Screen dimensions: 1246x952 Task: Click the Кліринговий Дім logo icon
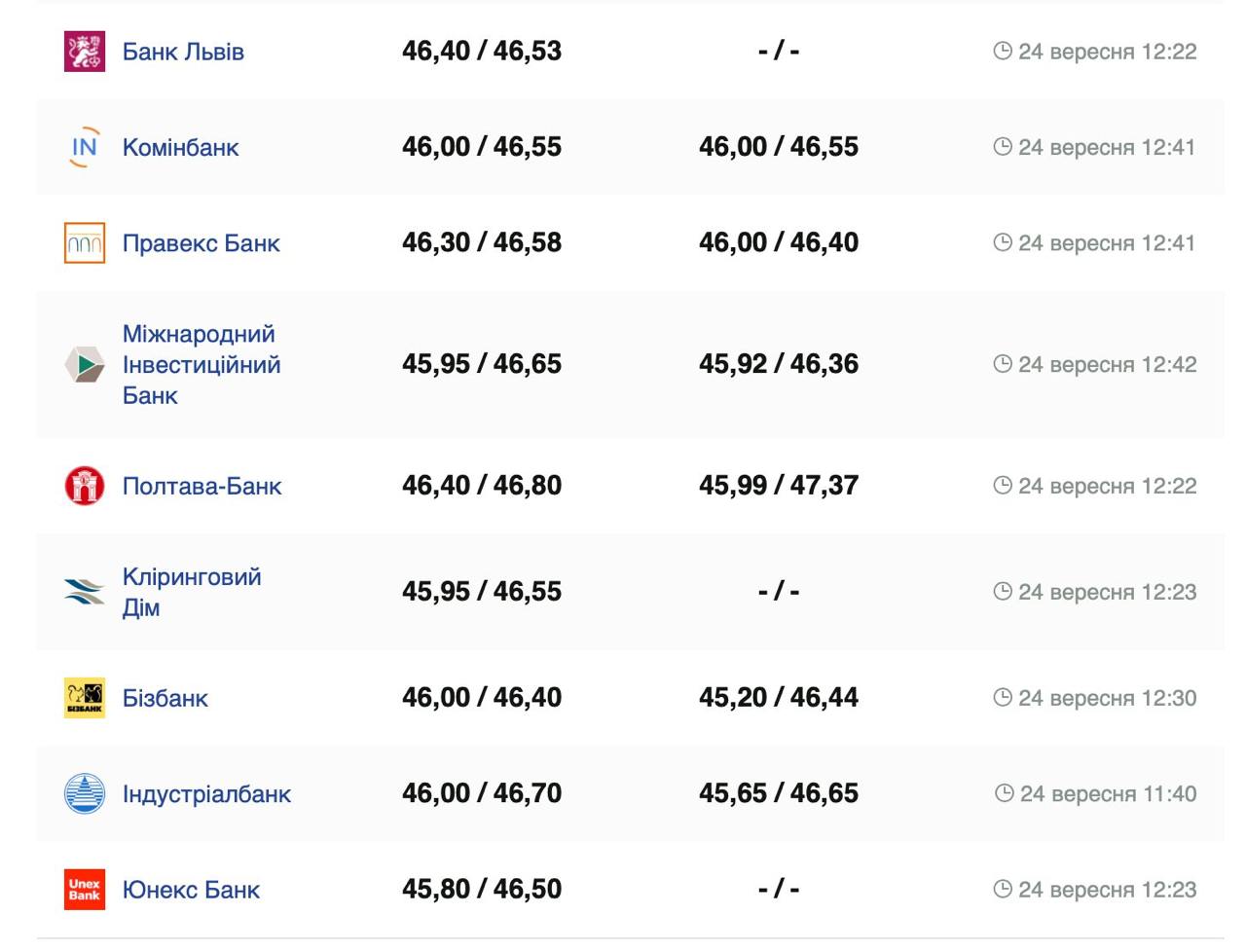[85, 592]
